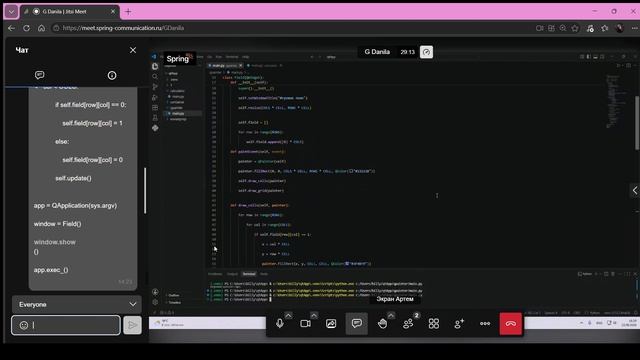The height and width of the screenshot is (360, 640).
Task: Open the browser home page
Action: point(42,28)
